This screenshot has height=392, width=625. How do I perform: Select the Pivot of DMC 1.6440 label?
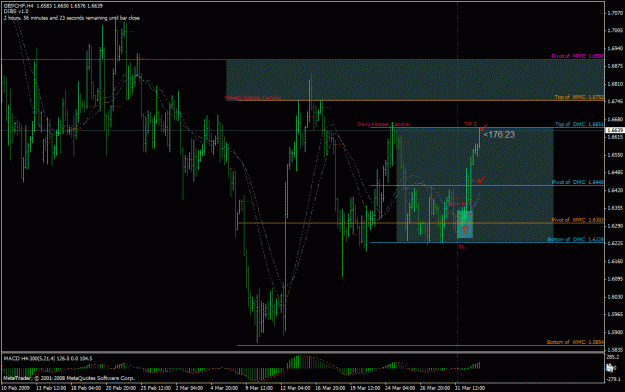pos(578,182)
